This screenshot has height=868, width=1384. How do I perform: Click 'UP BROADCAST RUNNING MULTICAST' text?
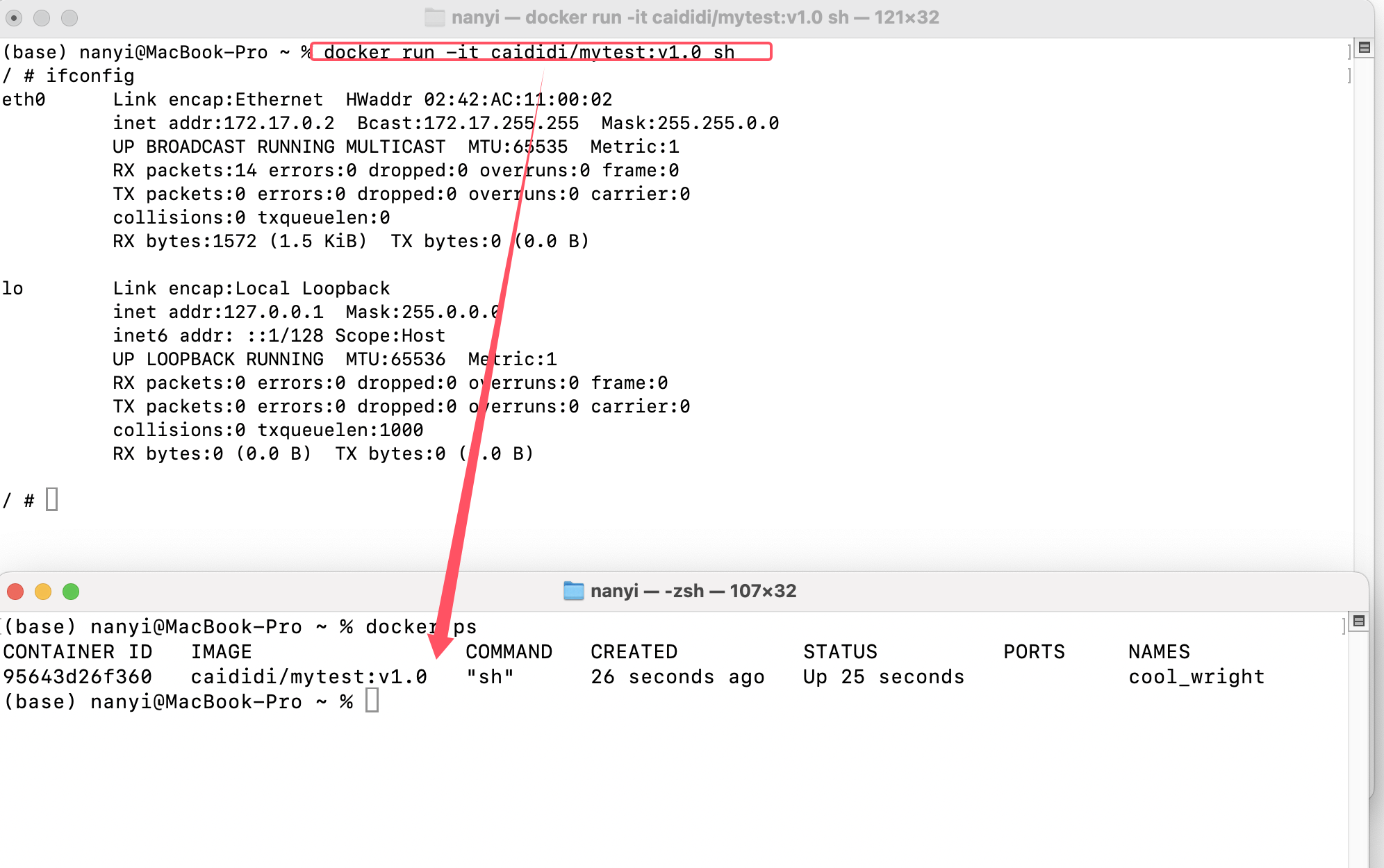(279, 147)
